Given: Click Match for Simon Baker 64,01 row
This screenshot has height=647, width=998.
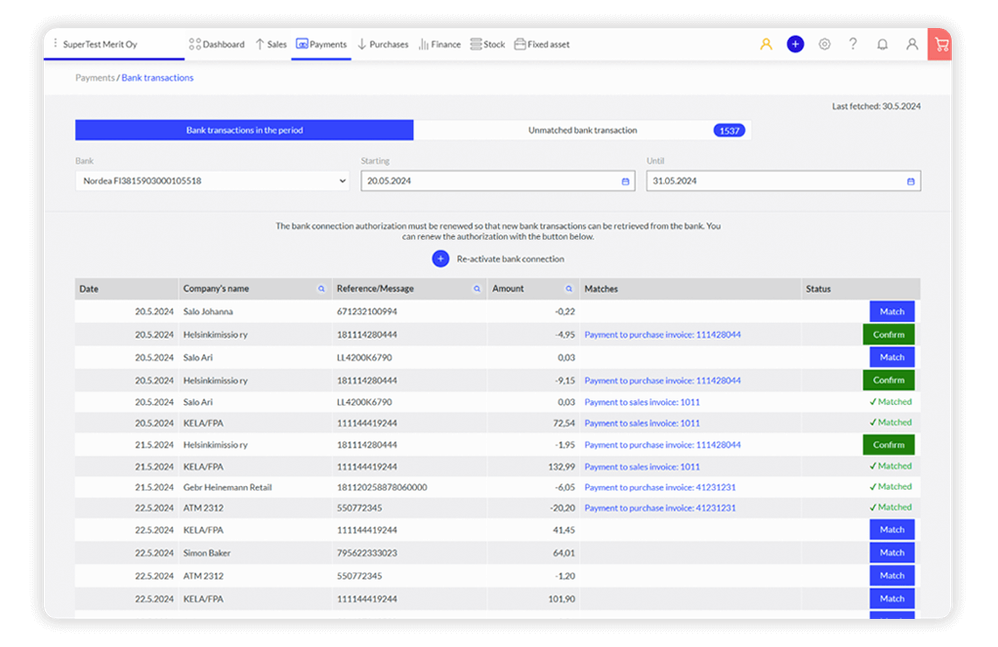Looking at the screenshot, I should coord(892,552).
